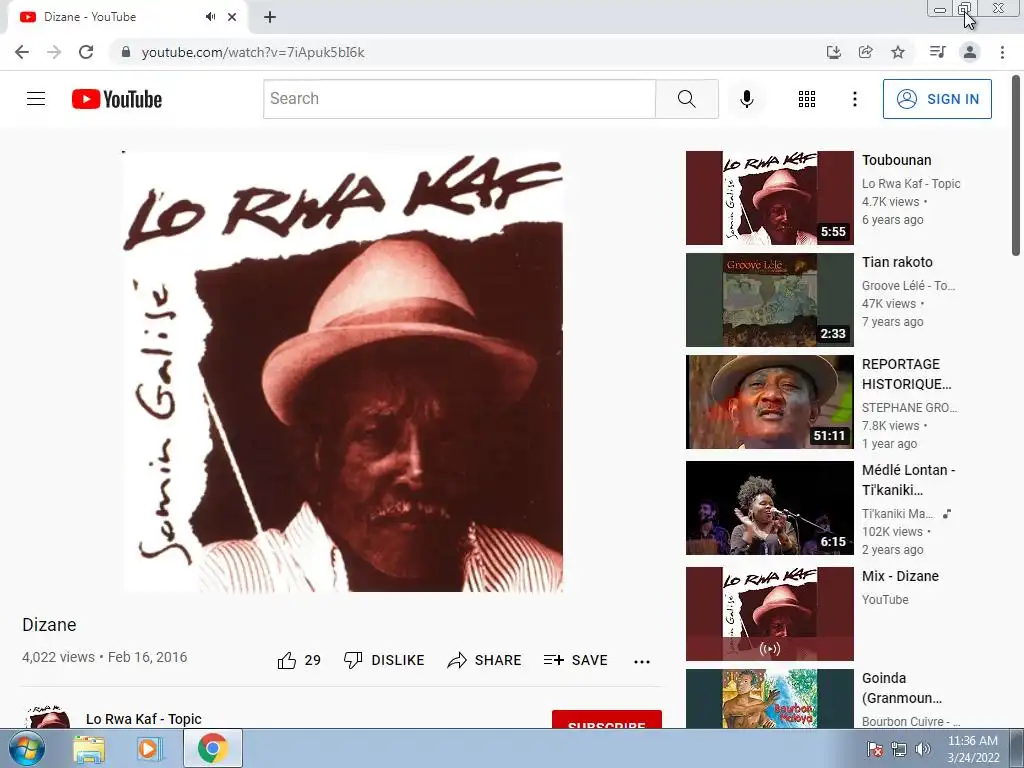
Task: Click the search magnifier button
Action: [686, 99]
